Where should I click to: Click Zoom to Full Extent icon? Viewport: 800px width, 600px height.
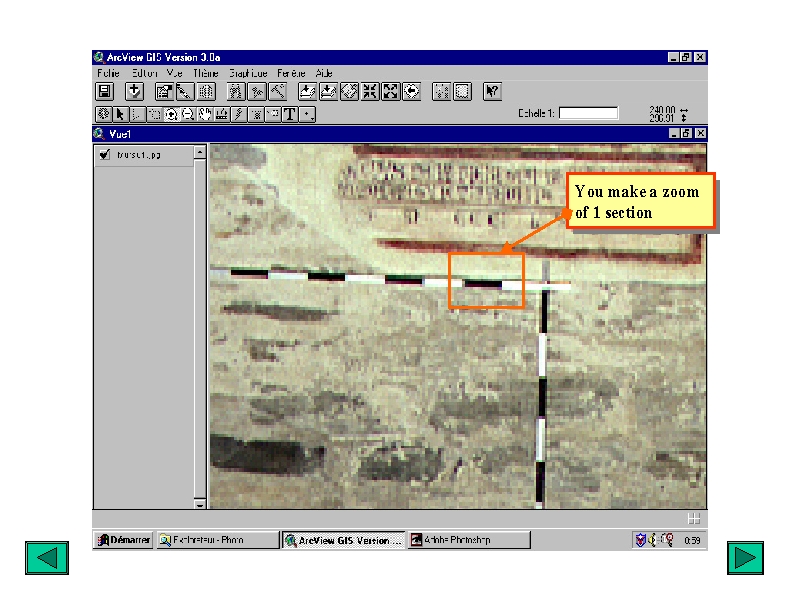click(x=307, y=92)
